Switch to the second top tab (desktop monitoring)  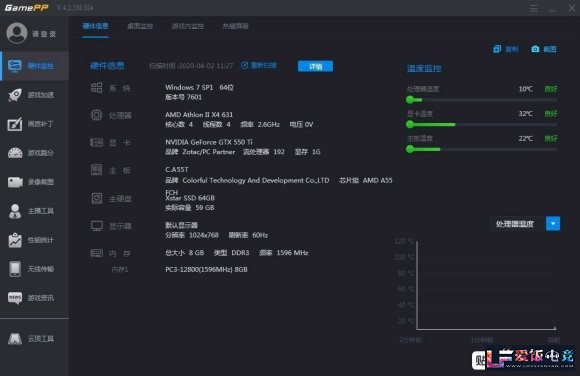pos(140,26)
